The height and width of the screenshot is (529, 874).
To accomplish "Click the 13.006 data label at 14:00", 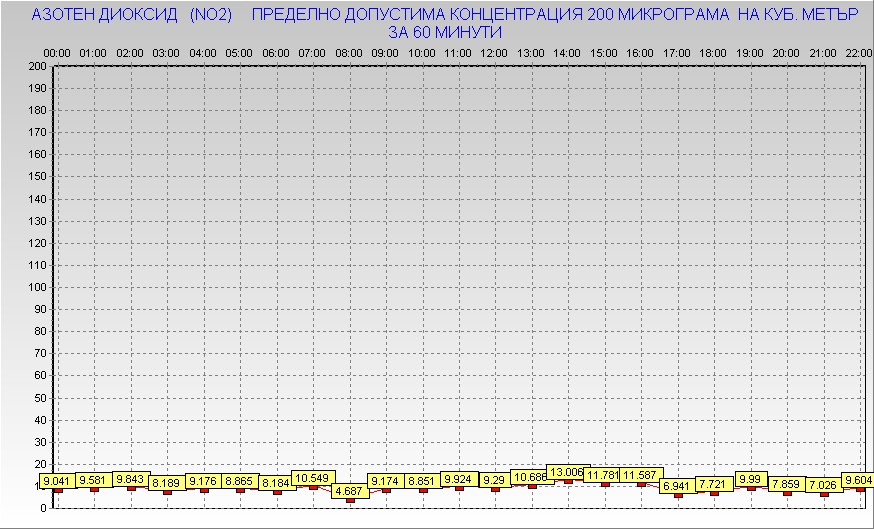I will click(x=566, y=472).
